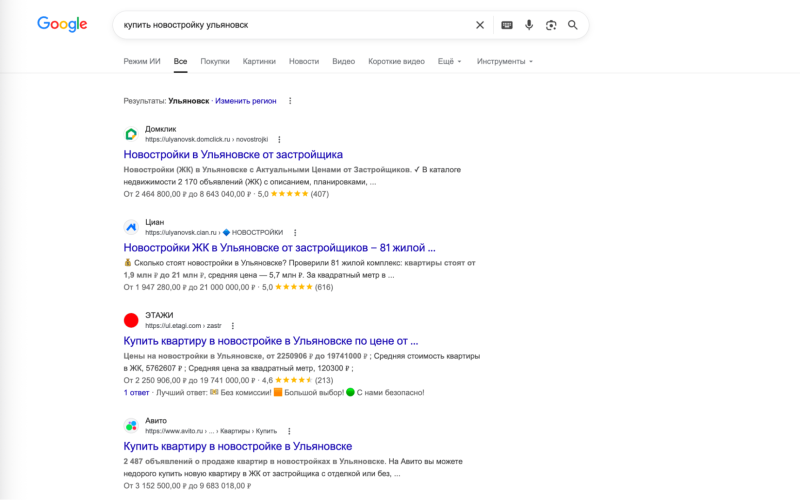Open Новостройки в Ульяновске от застройщика result
Image resolution: width=800 pixels, height=500 pixels.
(x=233, y=154)
